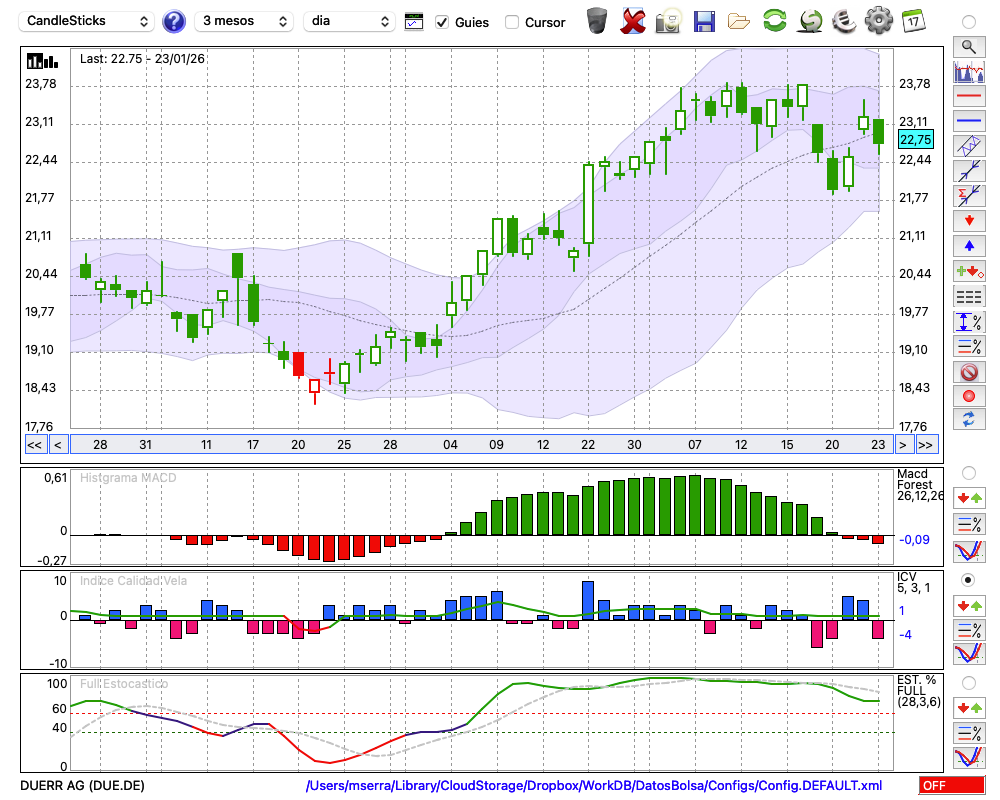Image resolution: width=1000 pixels, height=800 pixels.
Task: Select the red horizontal line tool
Action: point(968,96)
